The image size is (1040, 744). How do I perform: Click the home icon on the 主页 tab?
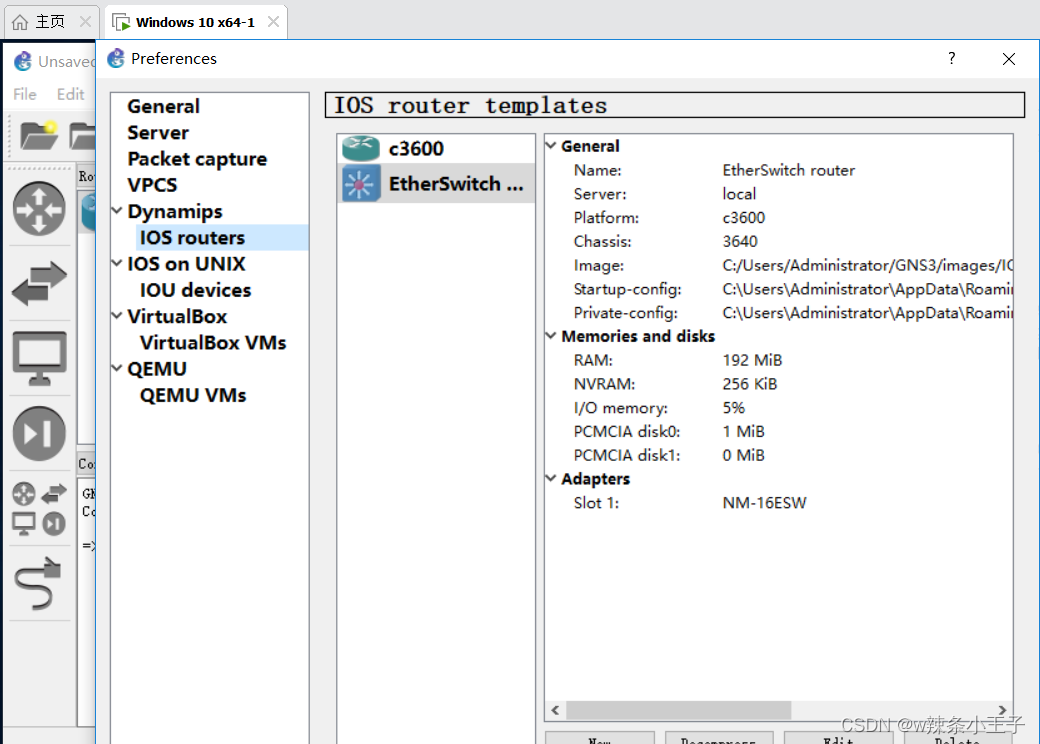[20, 22]
